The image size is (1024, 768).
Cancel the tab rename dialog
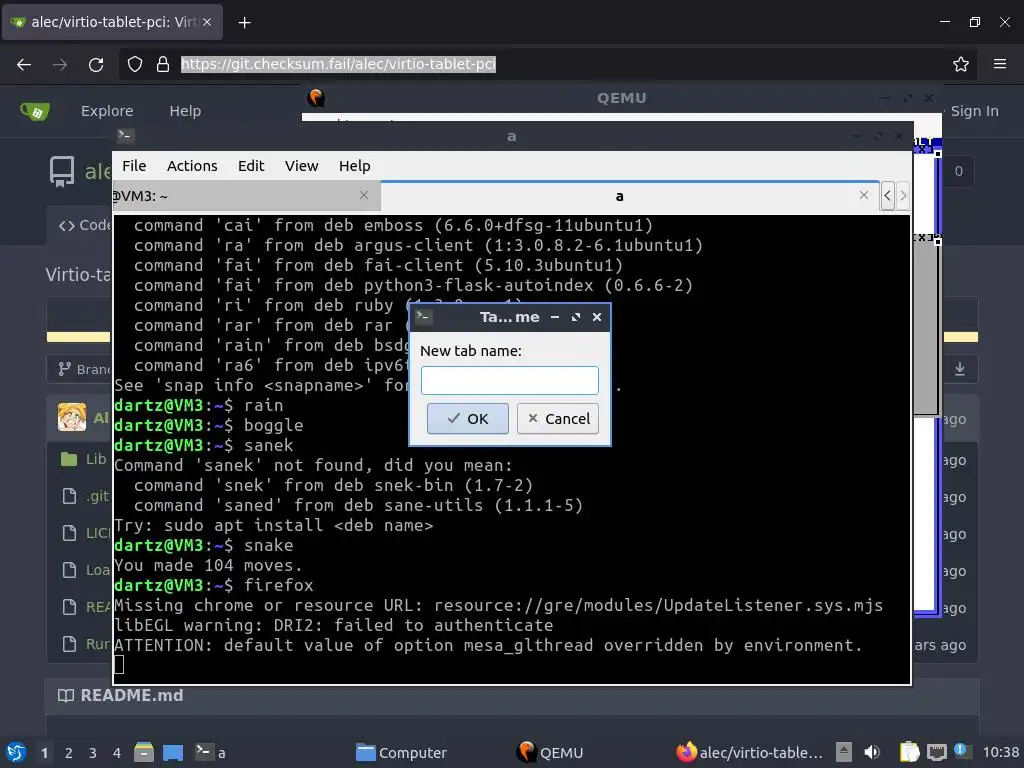[x=558, y=419]
